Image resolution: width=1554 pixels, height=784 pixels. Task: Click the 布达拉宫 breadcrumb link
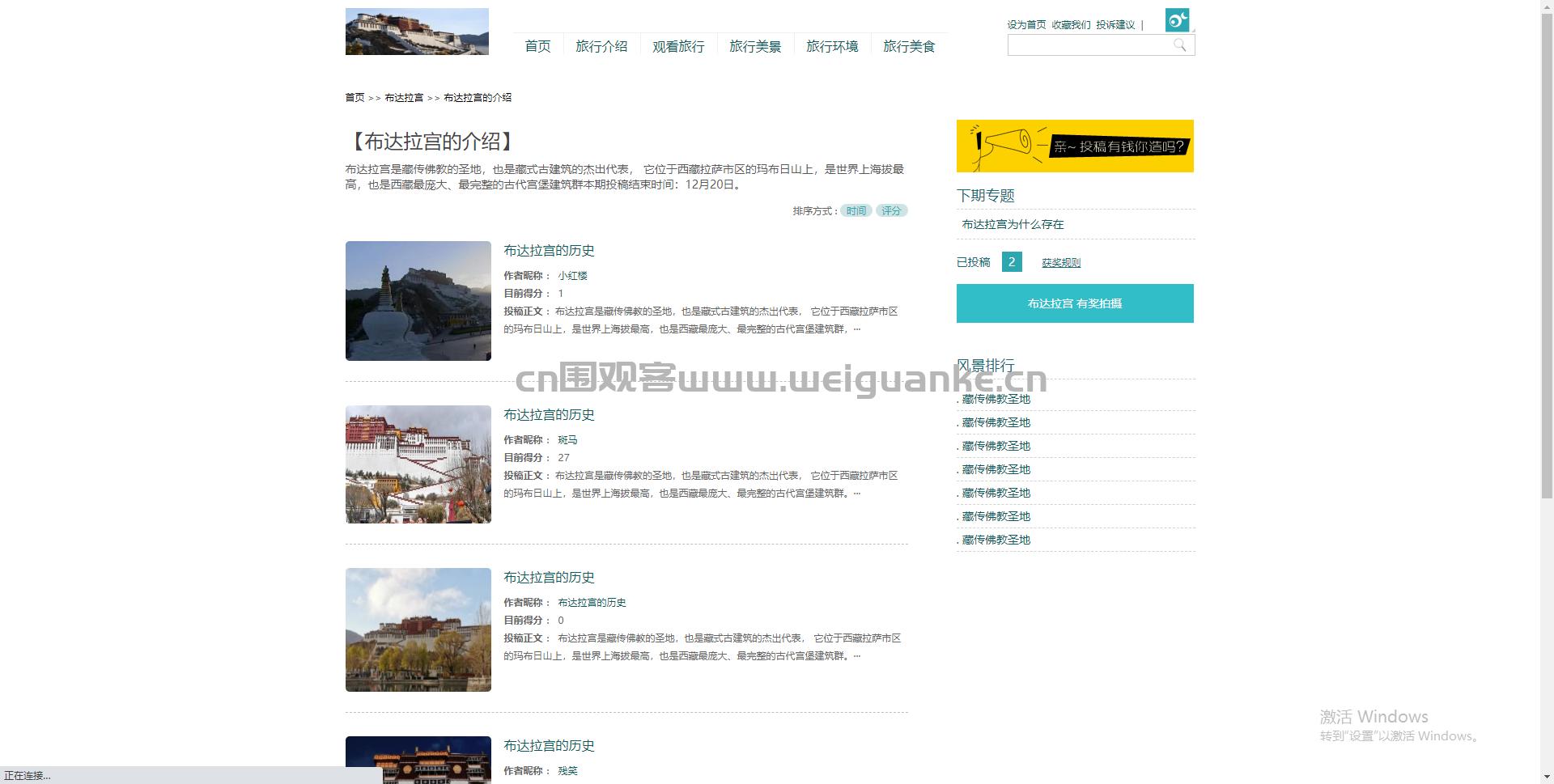(x=402, y=97)
